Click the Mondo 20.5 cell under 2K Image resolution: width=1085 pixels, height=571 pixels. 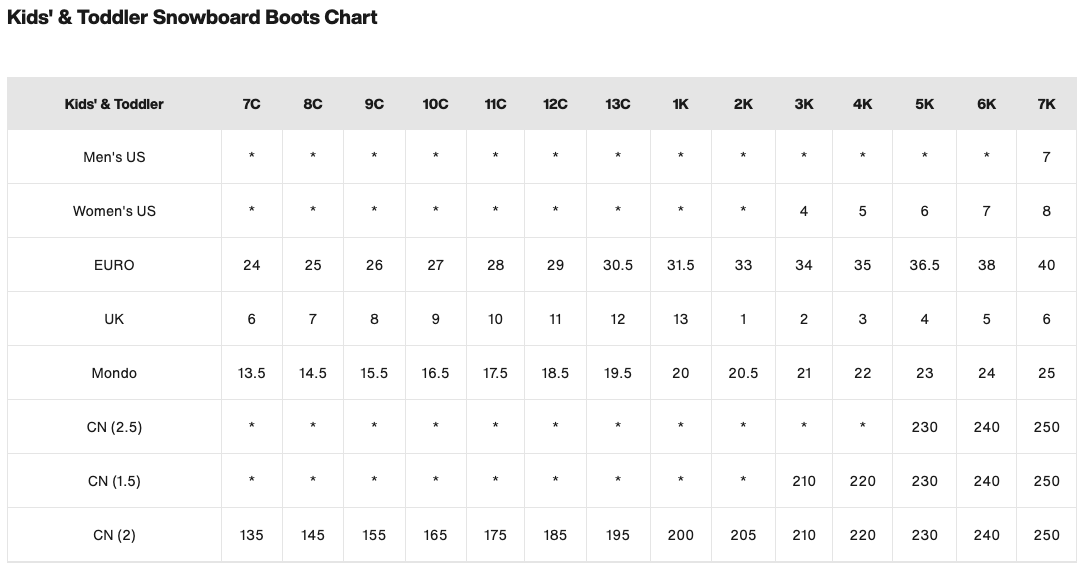[743, 373]
